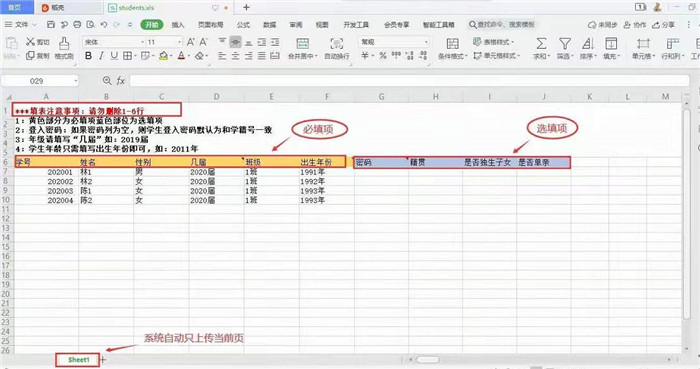This screenshot has width=700, height=369.
Task: Switch to the Formulas (公式) tab
Action: click(243, 25)
